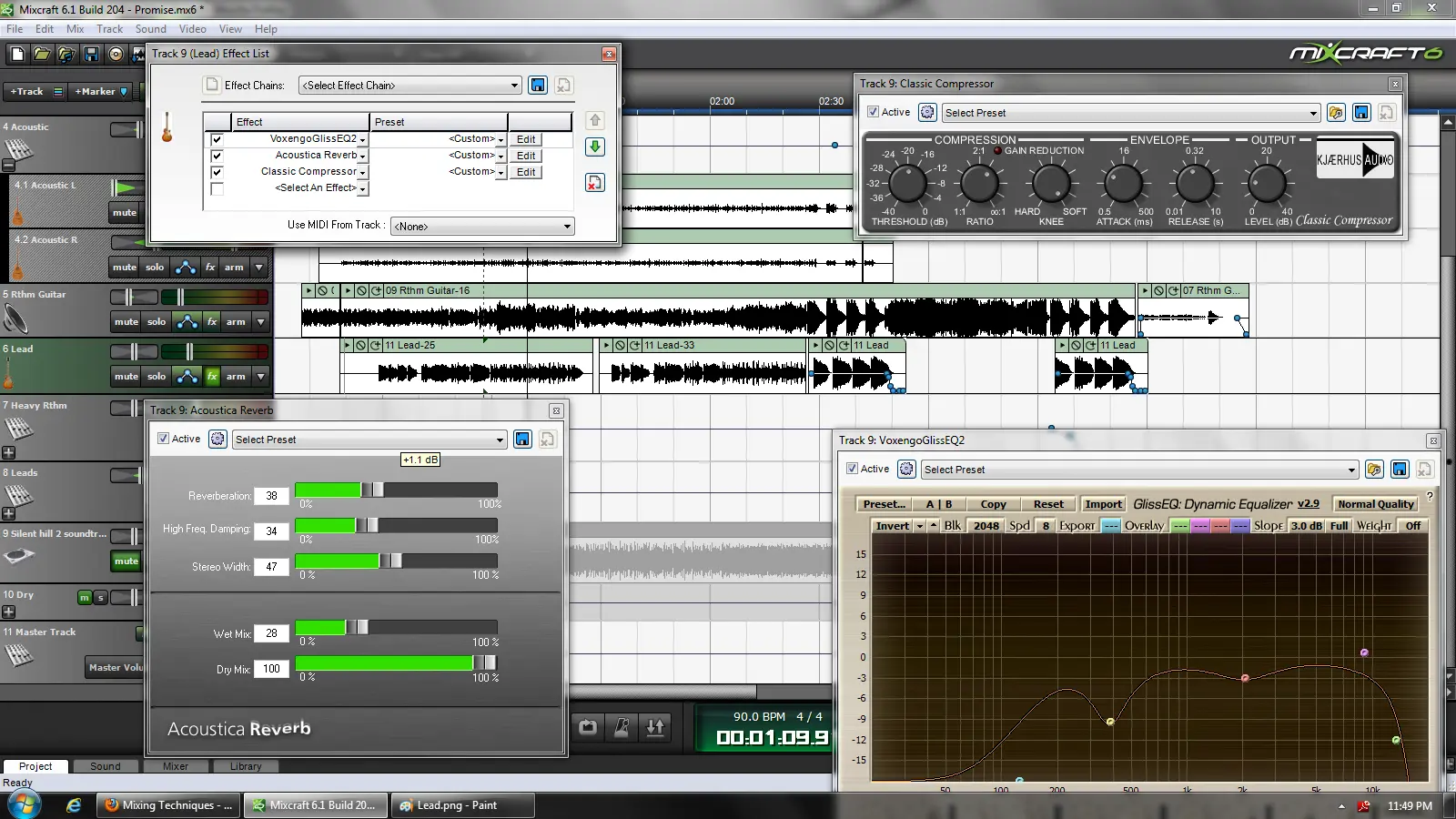
Task: Open Select An Effect dropdown in list
Action: click(362, 189)
